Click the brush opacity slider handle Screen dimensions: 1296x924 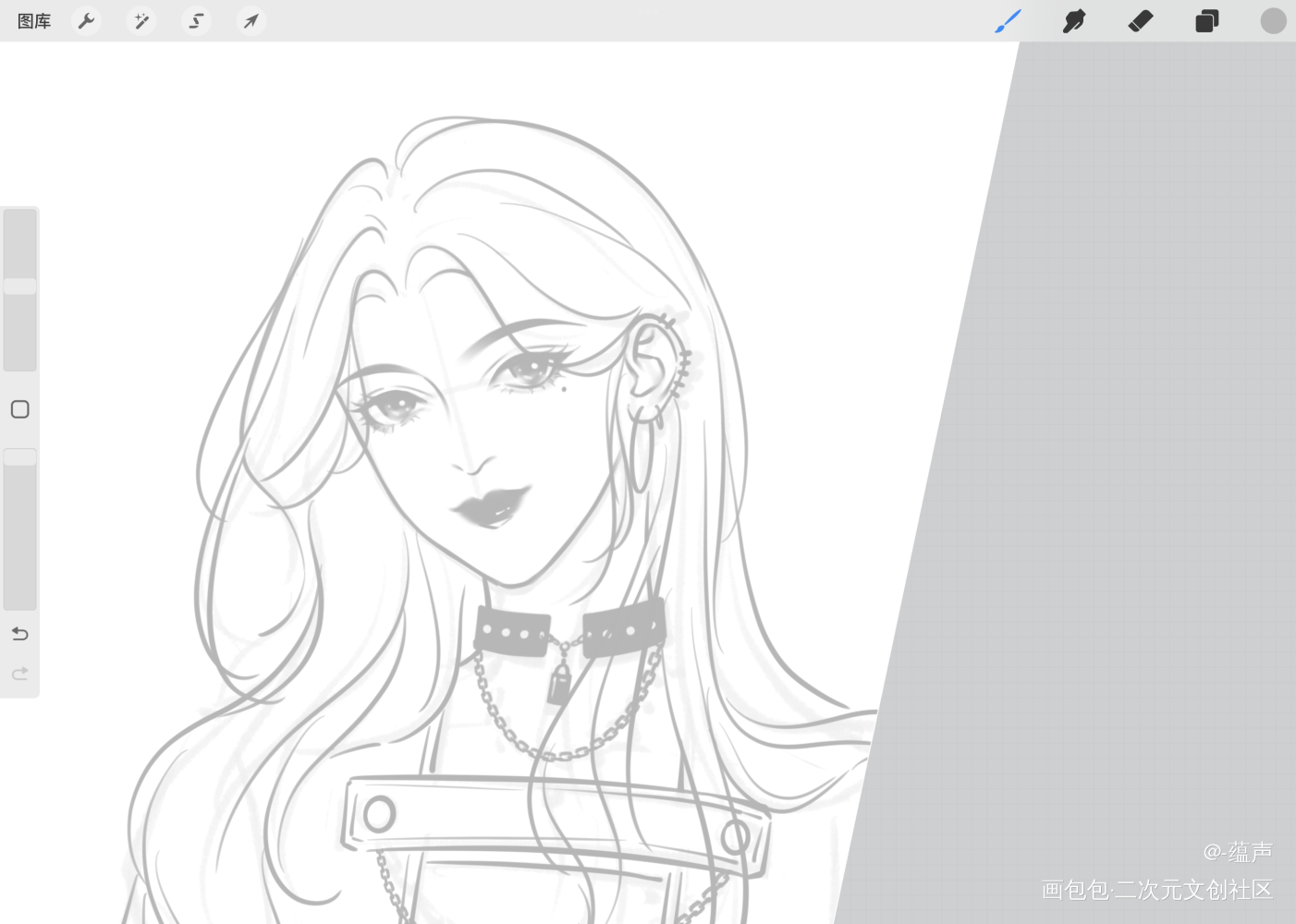[x=19, y=457]
